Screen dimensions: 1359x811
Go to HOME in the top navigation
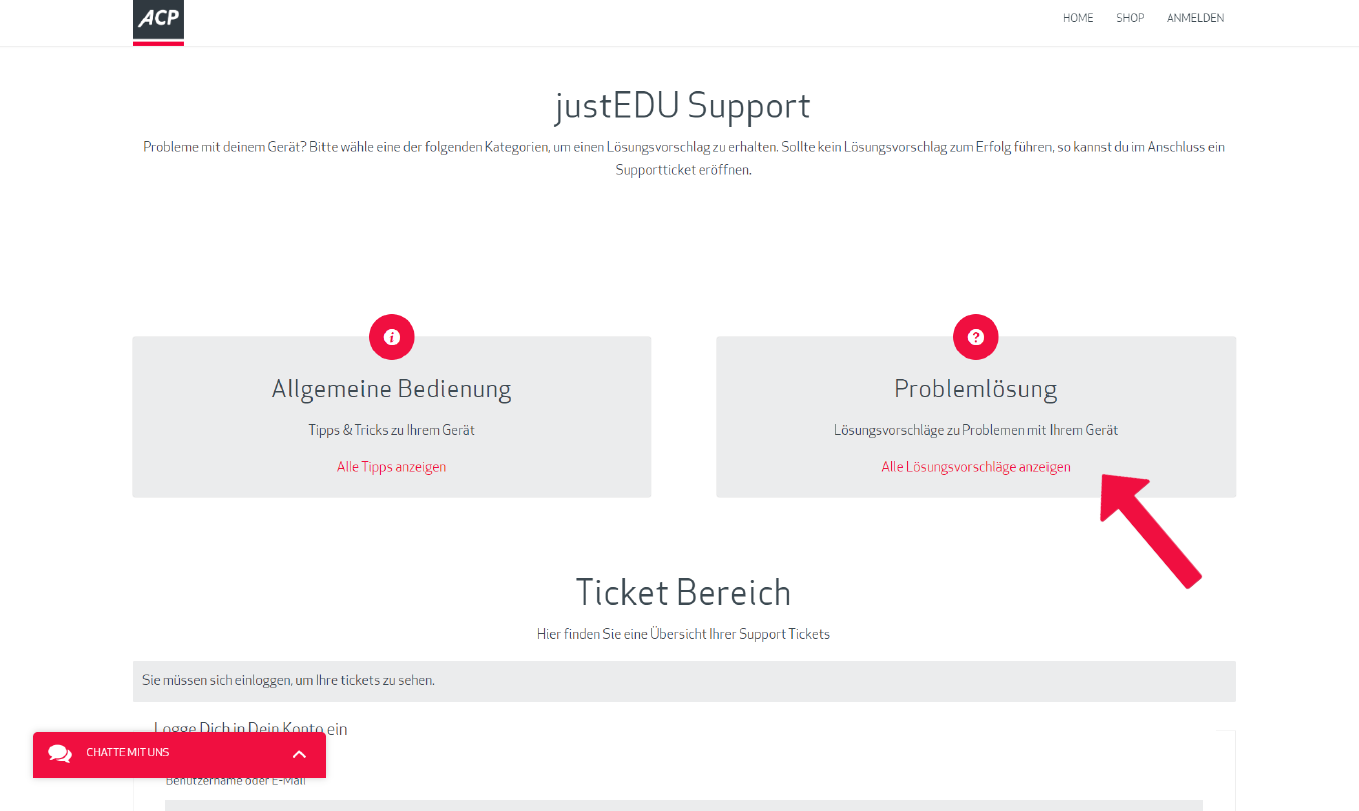point(1078,18)
